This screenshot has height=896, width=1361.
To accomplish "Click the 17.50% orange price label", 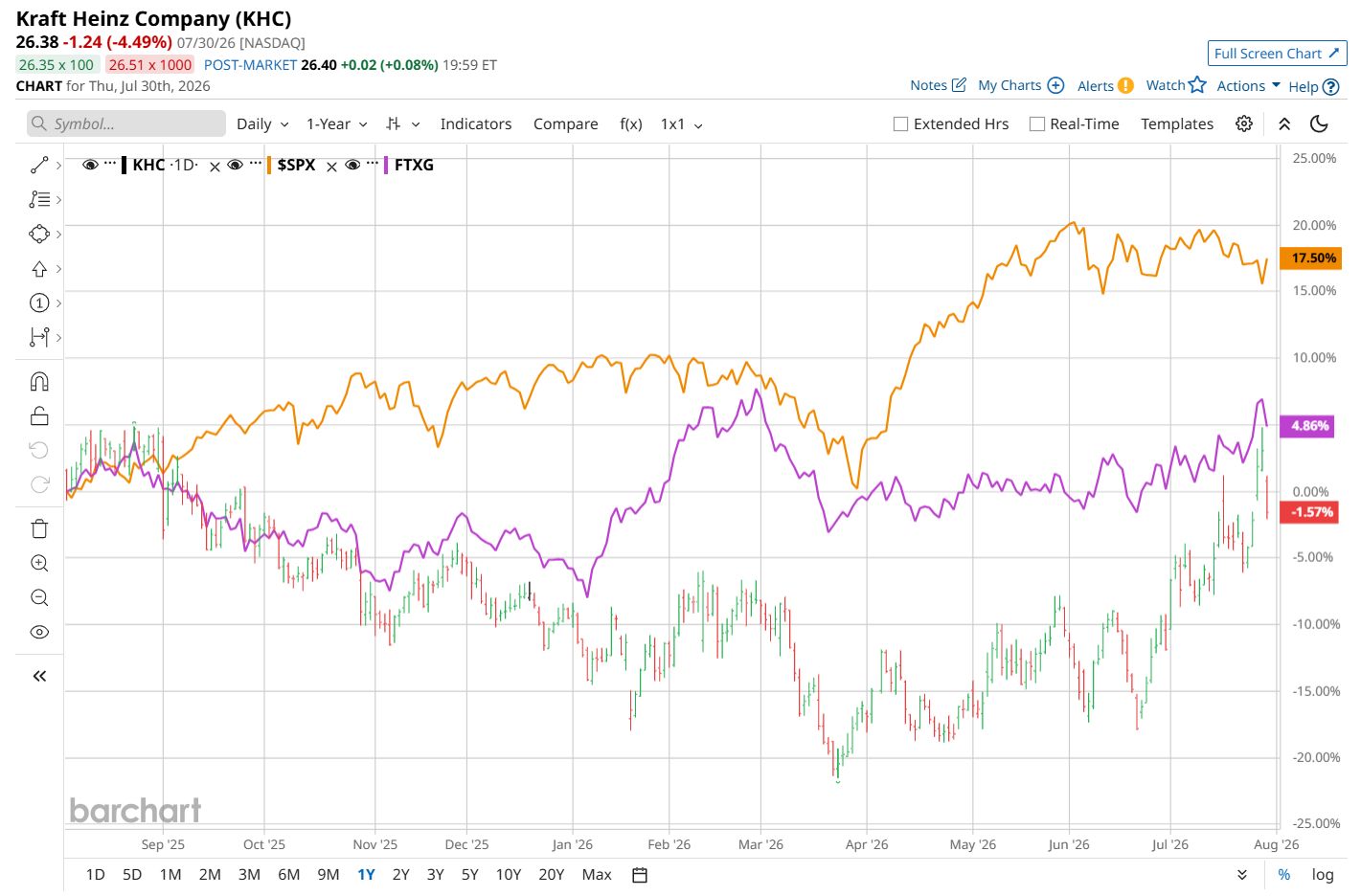I will (1310, 258).
